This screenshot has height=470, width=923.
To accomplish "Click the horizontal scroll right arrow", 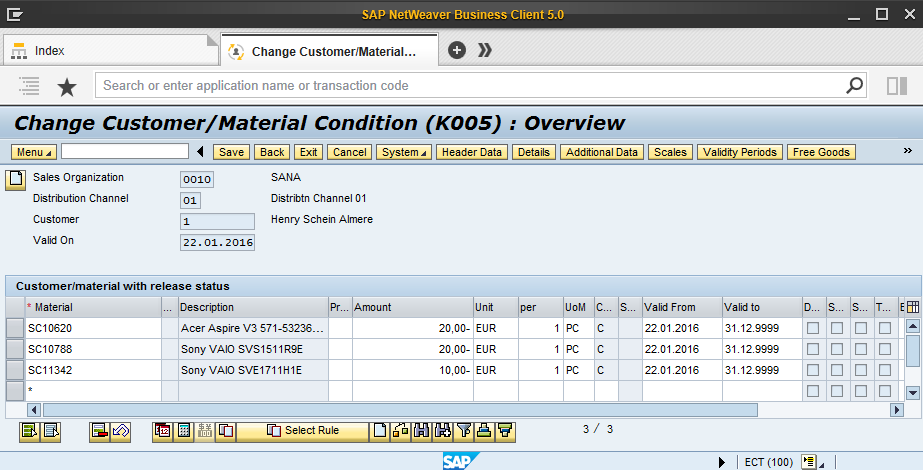I will (897, 410).
